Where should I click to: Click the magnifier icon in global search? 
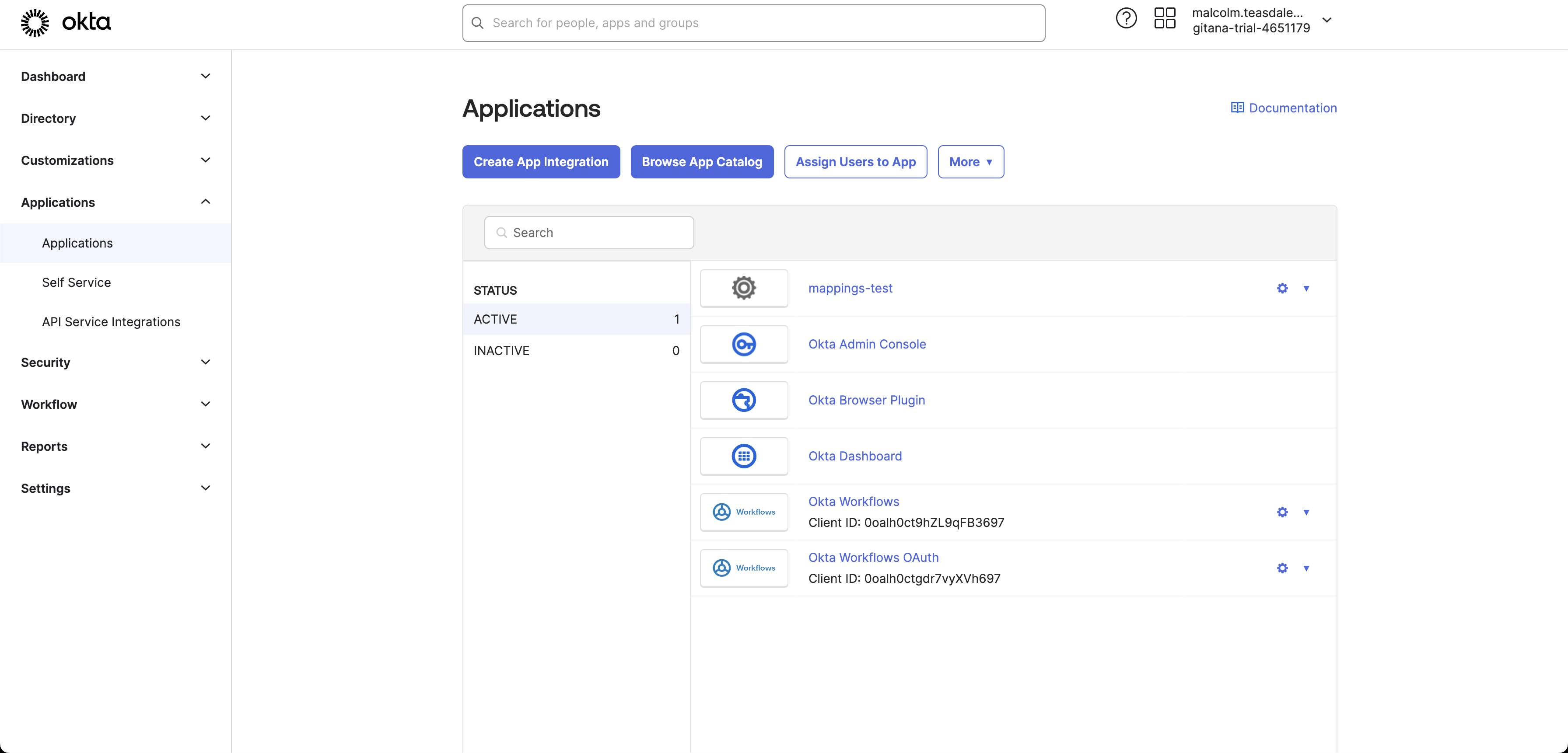point(478,23)
